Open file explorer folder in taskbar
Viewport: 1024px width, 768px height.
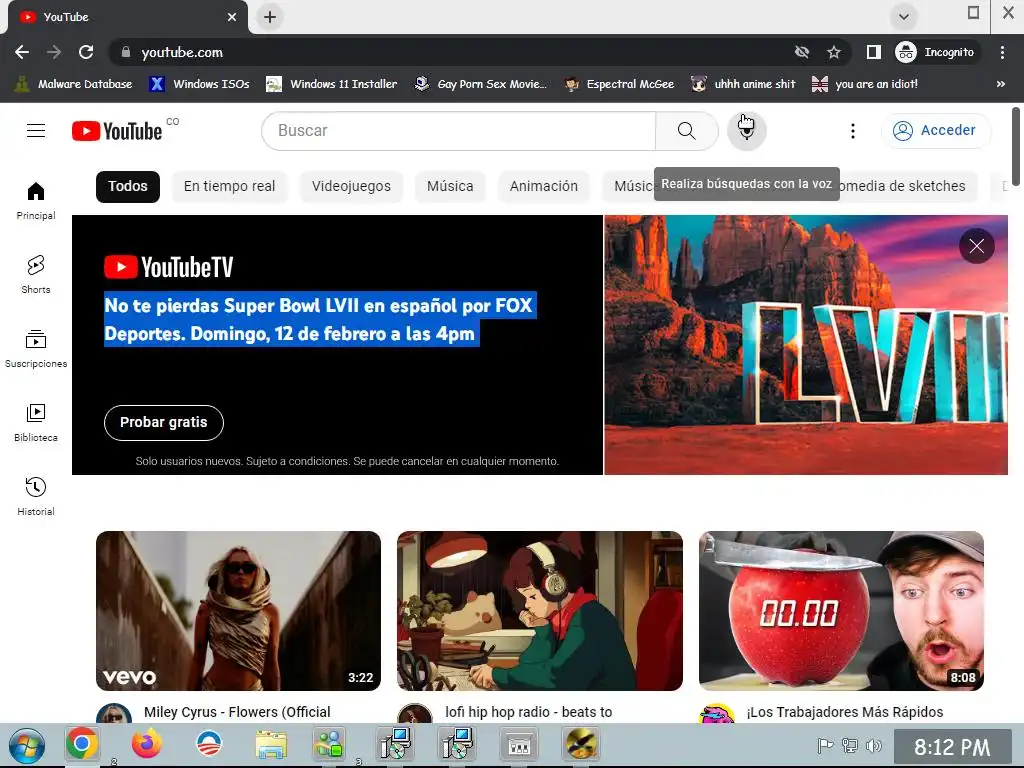pos(271,744)
